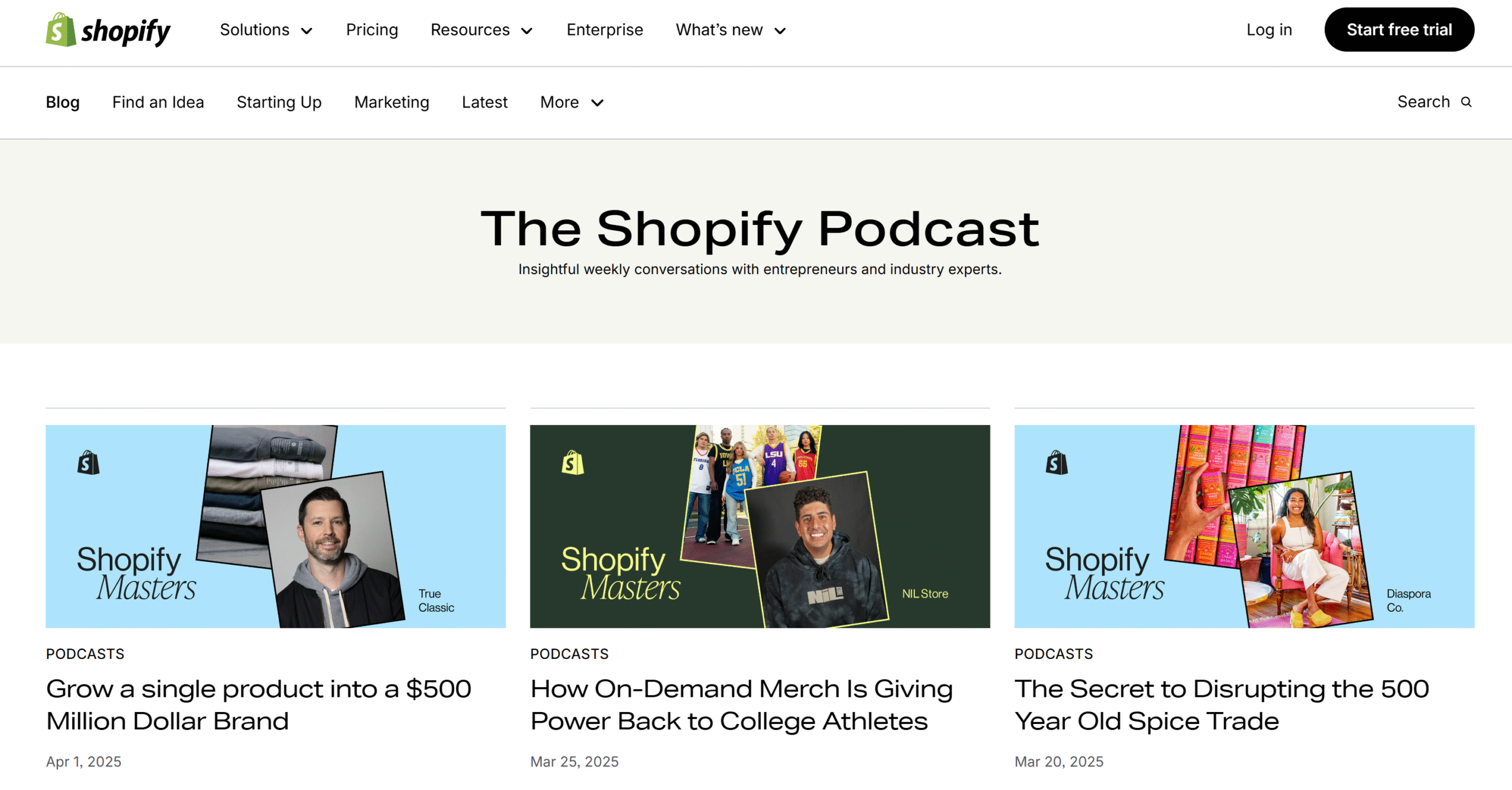Expand the More blog categories chevron
This screenshot has width=1512, height=790.
point(598,103)
